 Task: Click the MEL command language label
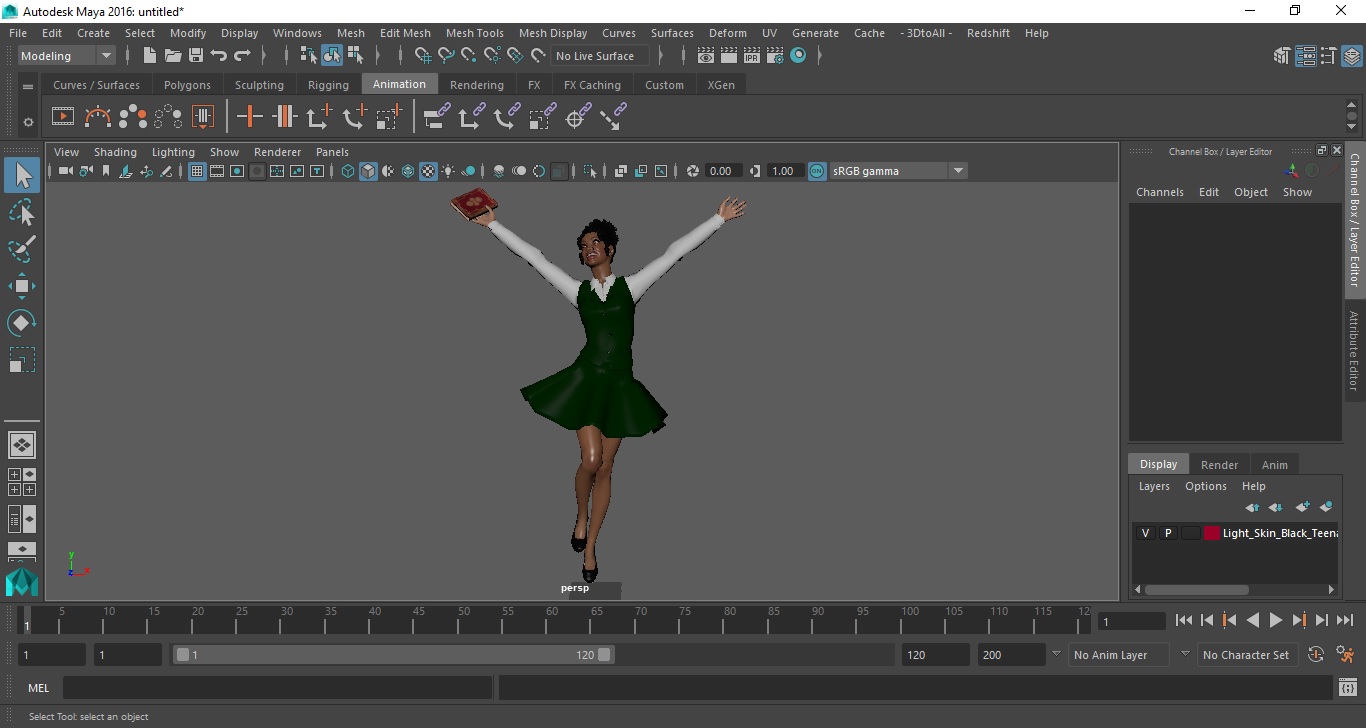point(38,687)
